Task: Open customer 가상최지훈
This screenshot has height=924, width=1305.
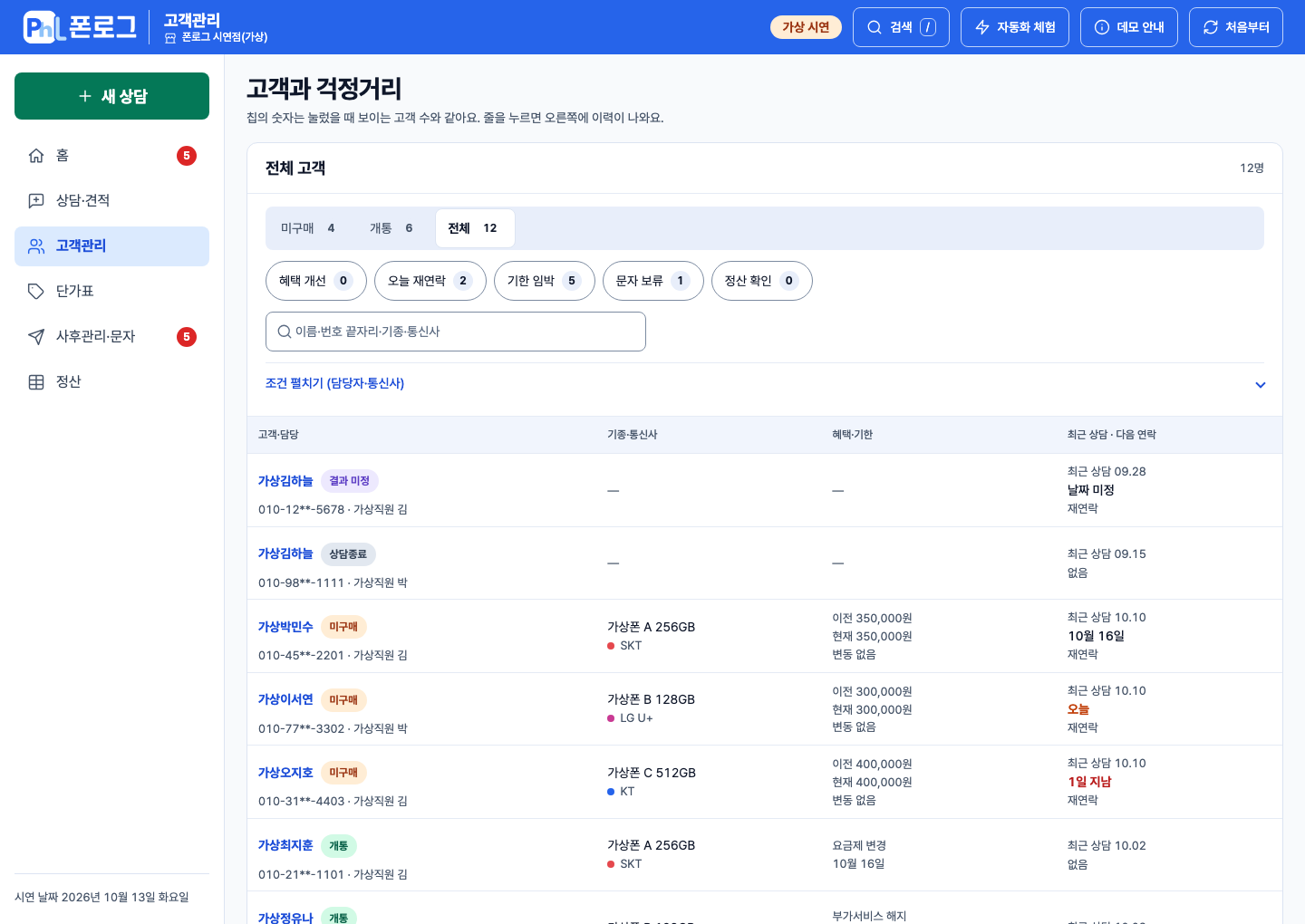Action: coord(285,845)
